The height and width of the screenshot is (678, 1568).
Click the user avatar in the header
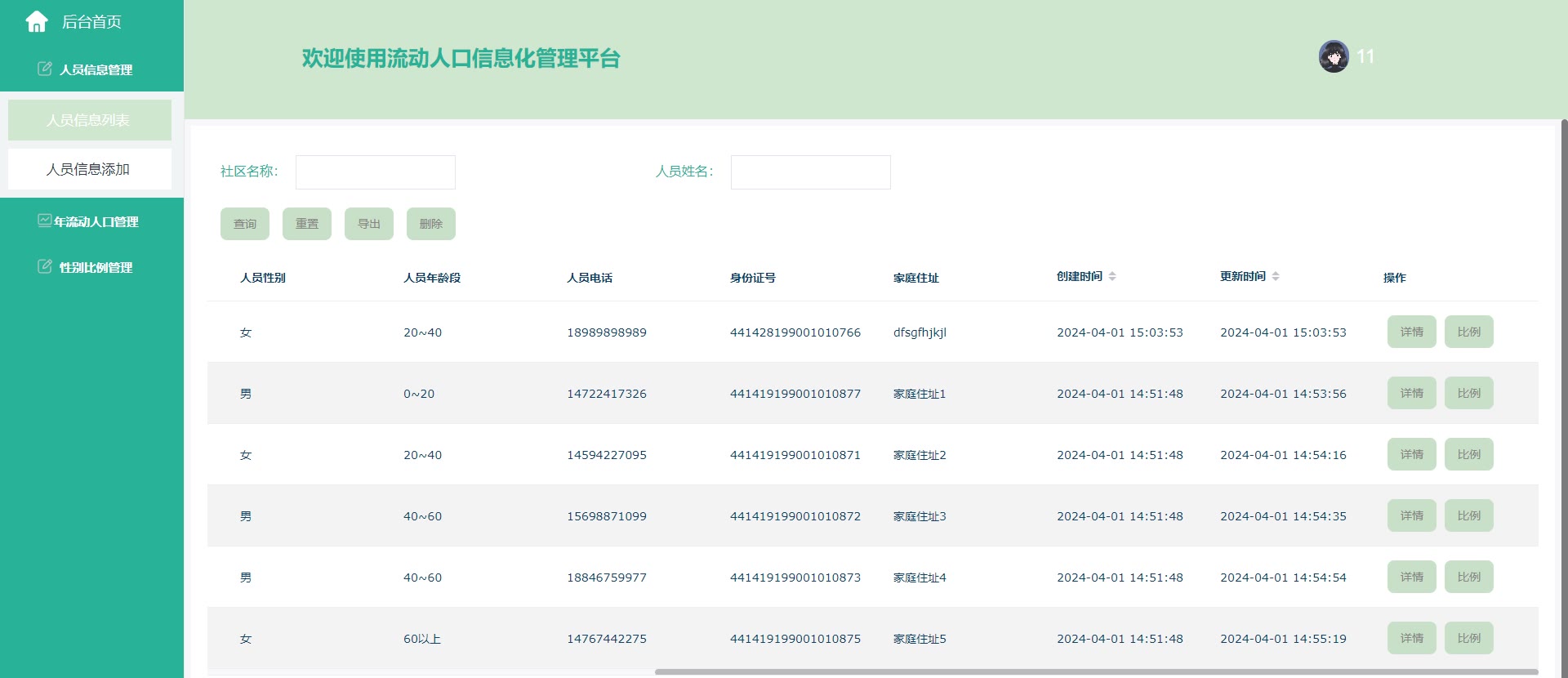coord(1334,56)
